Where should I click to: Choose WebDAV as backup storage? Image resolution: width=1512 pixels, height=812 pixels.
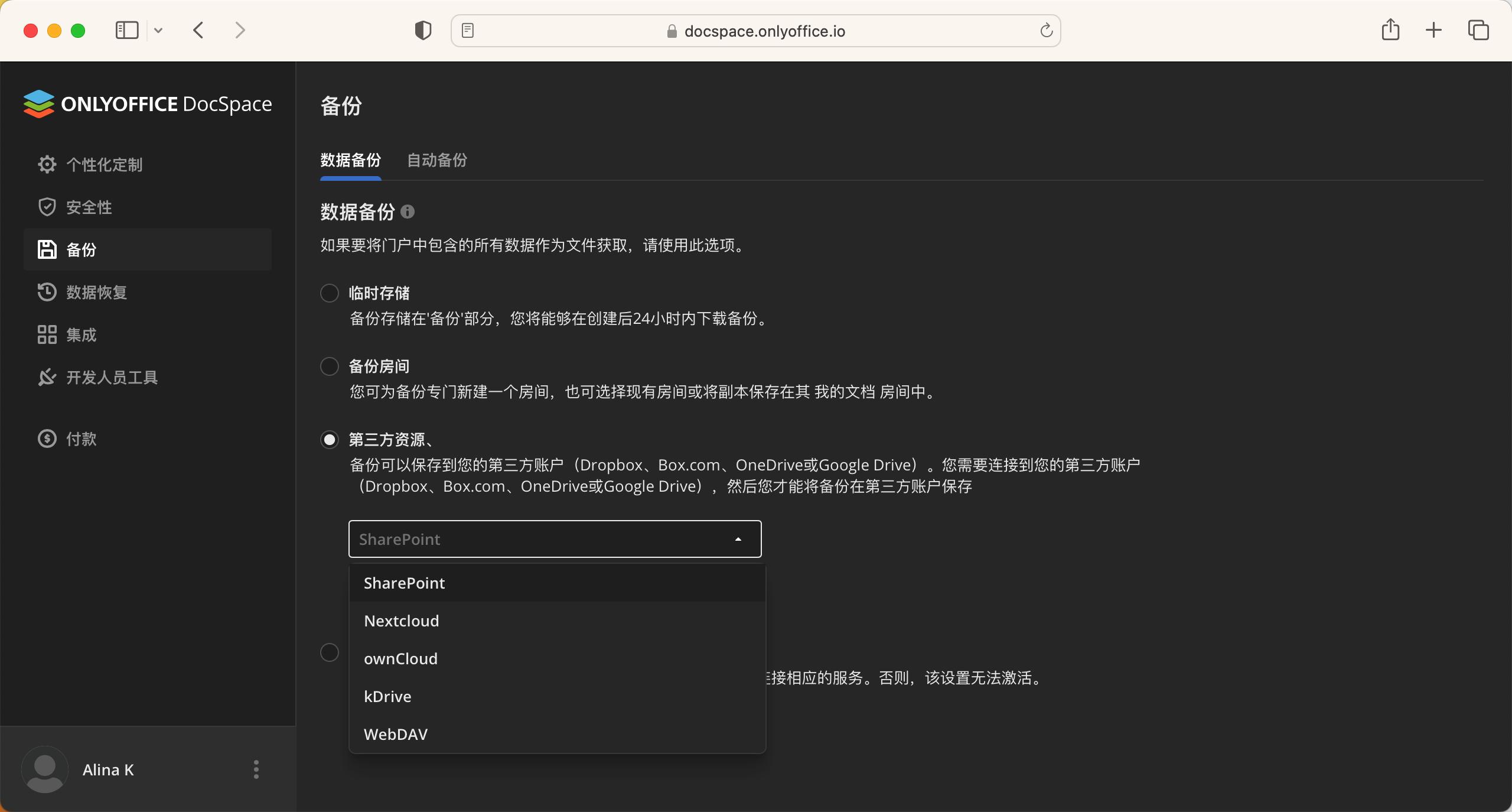[396, 735]
